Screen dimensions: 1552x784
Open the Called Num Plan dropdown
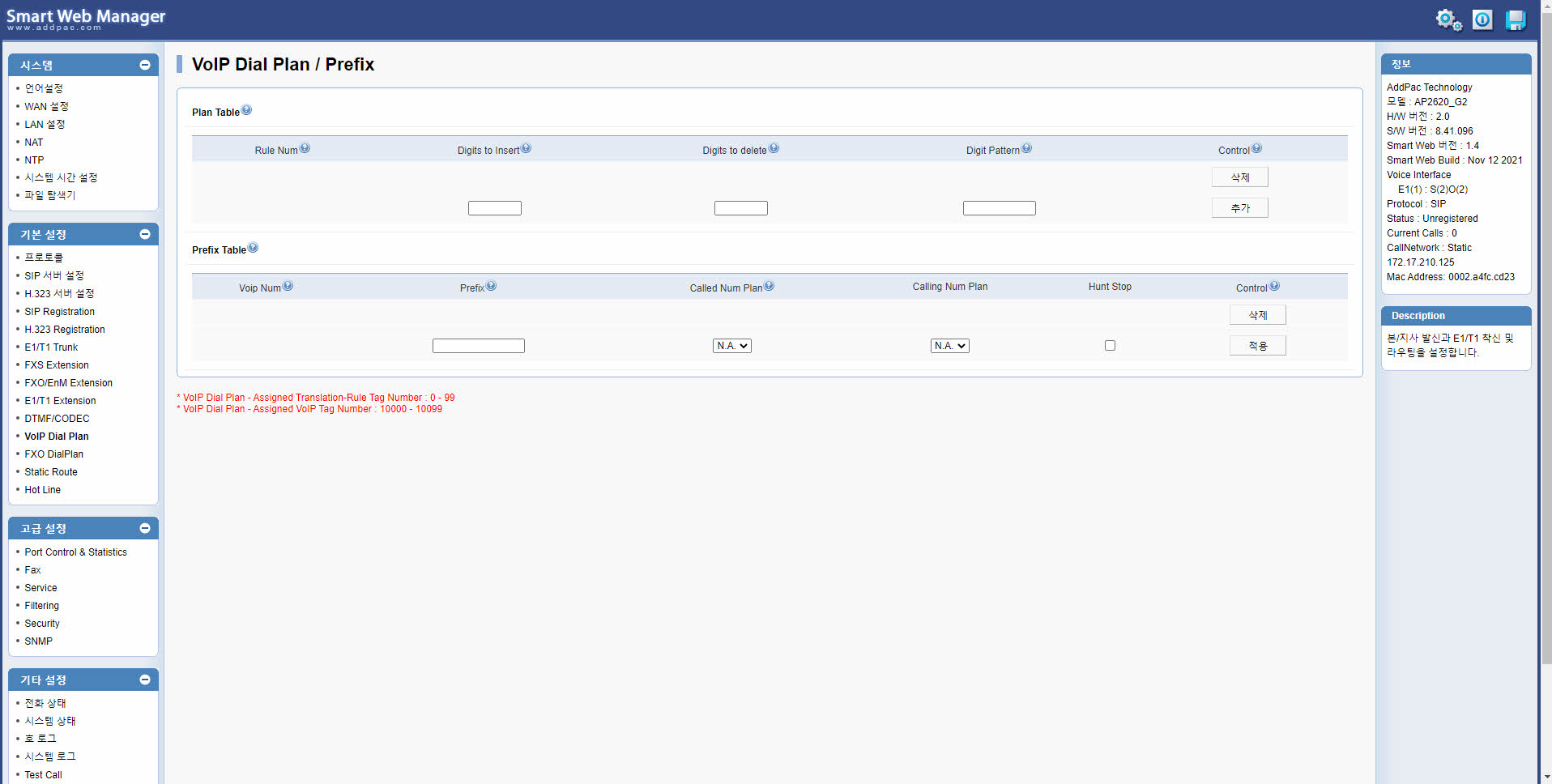coord(731,346)
